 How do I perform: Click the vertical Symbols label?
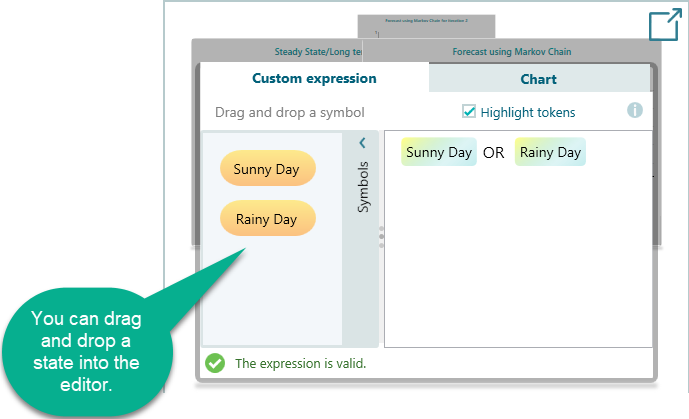coord(363,187)
